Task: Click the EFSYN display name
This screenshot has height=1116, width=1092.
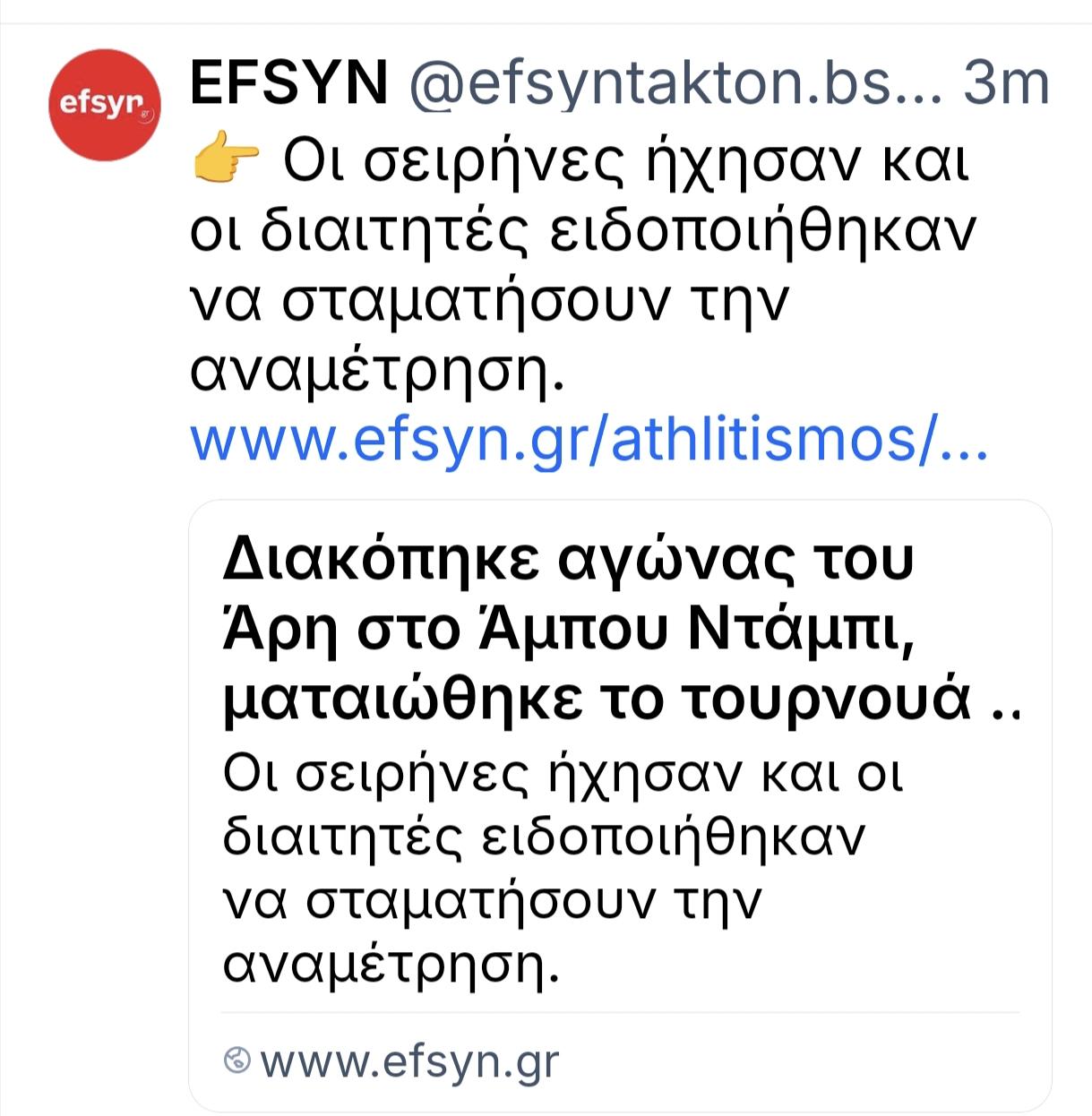Action: pos(288,82)
